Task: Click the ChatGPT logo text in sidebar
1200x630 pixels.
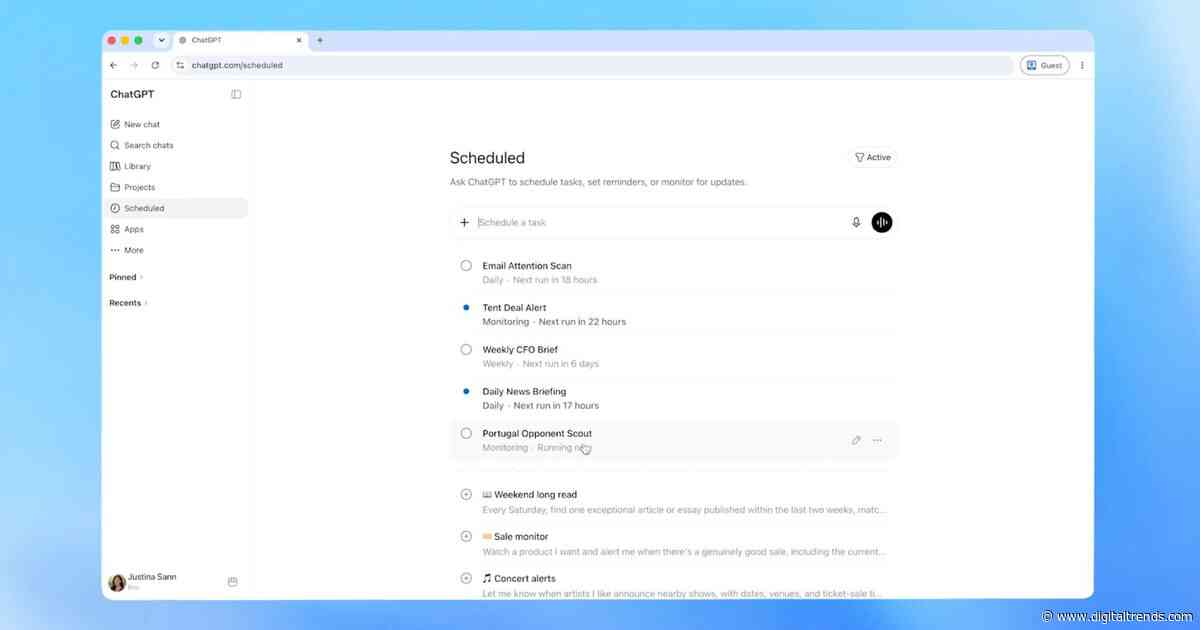Action: coord(132,94)
